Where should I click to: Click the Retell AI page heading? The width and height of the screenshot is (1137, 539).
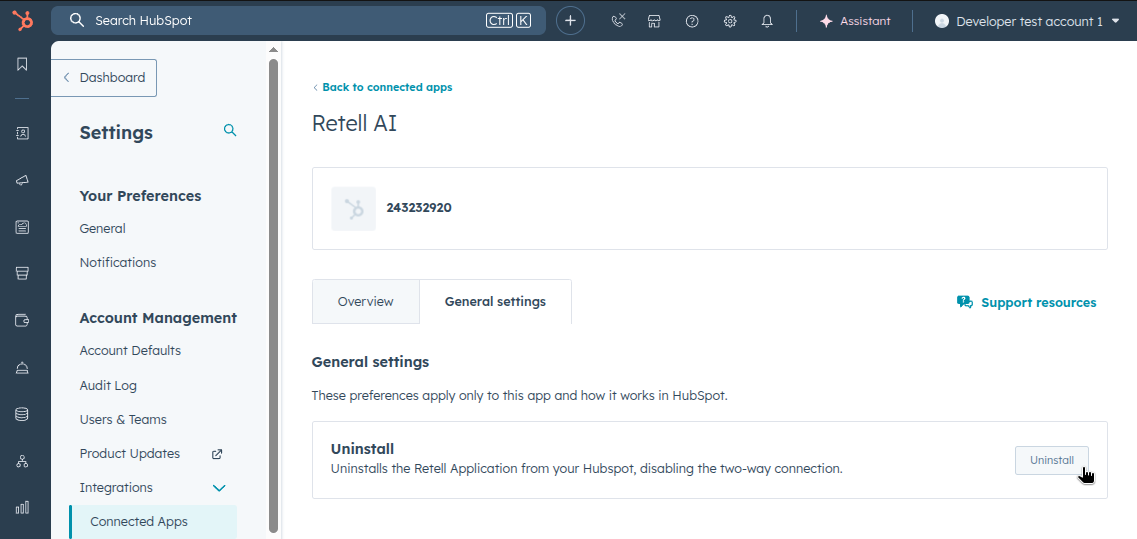pos(354,123)
